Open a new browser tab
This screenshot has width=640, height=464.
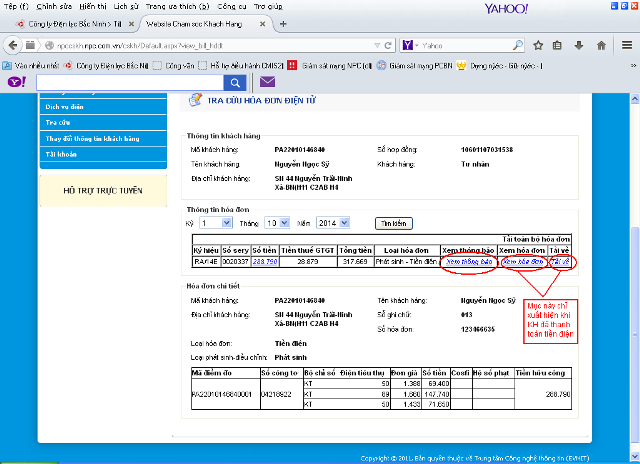[x=284, y=22]
